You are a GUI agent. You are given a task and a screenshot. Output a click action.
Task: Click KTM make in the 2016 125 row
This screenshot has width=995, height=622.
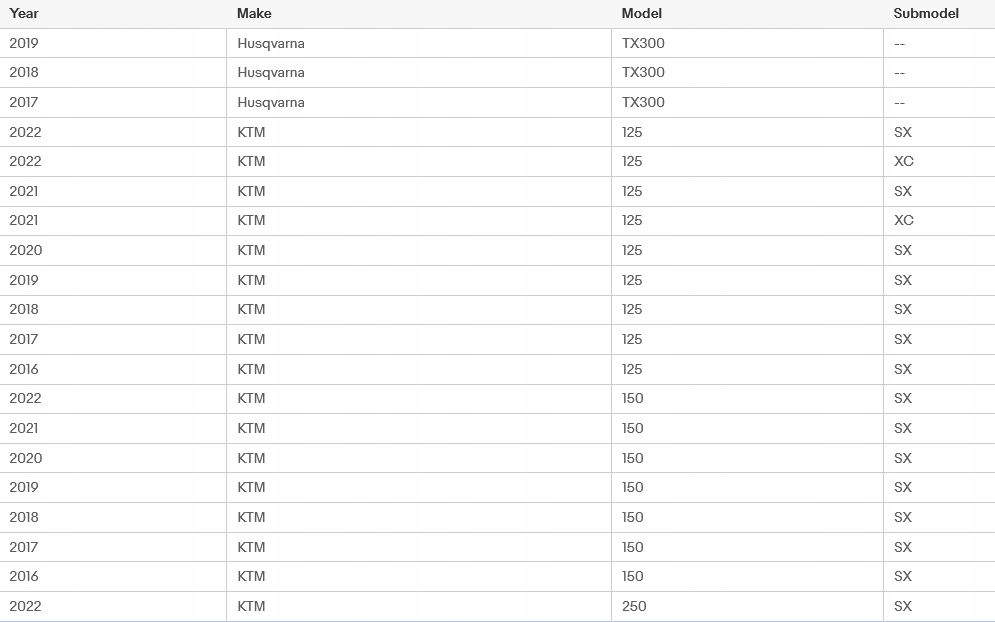point(251,369)
